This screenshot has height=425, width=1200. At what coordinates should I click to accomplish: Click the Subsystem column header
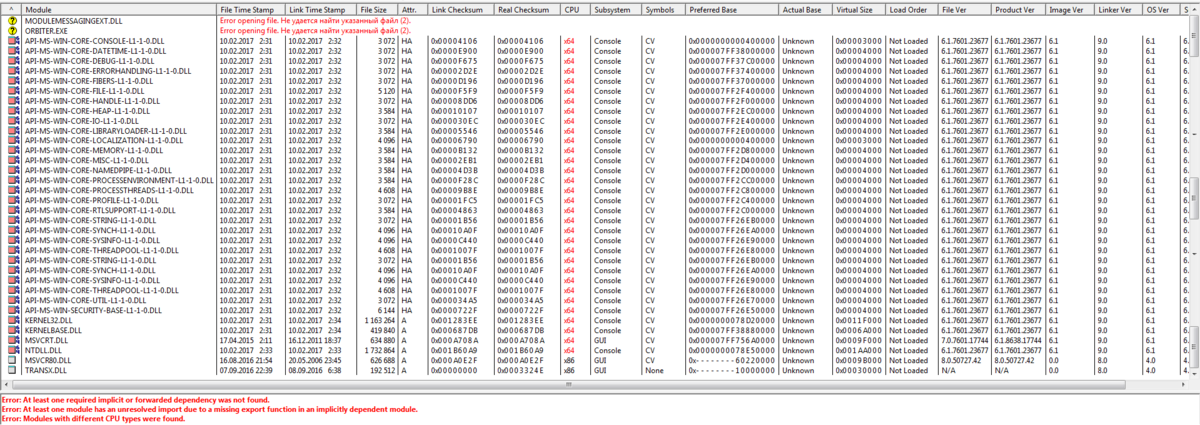(x=615, y=8)
